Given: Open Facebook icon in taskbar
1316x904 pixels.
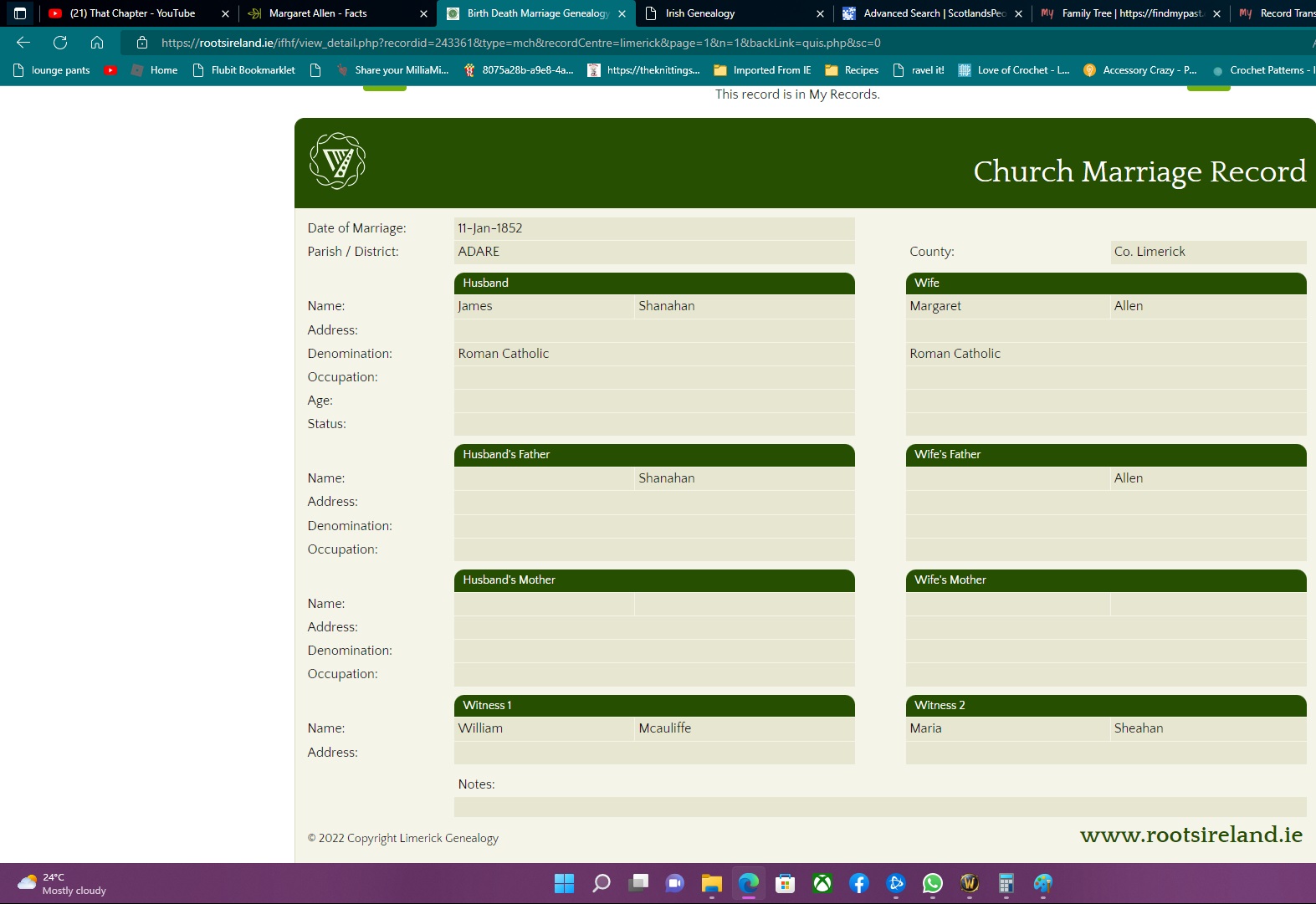Looking at the screenshot, I should [859, 883].
